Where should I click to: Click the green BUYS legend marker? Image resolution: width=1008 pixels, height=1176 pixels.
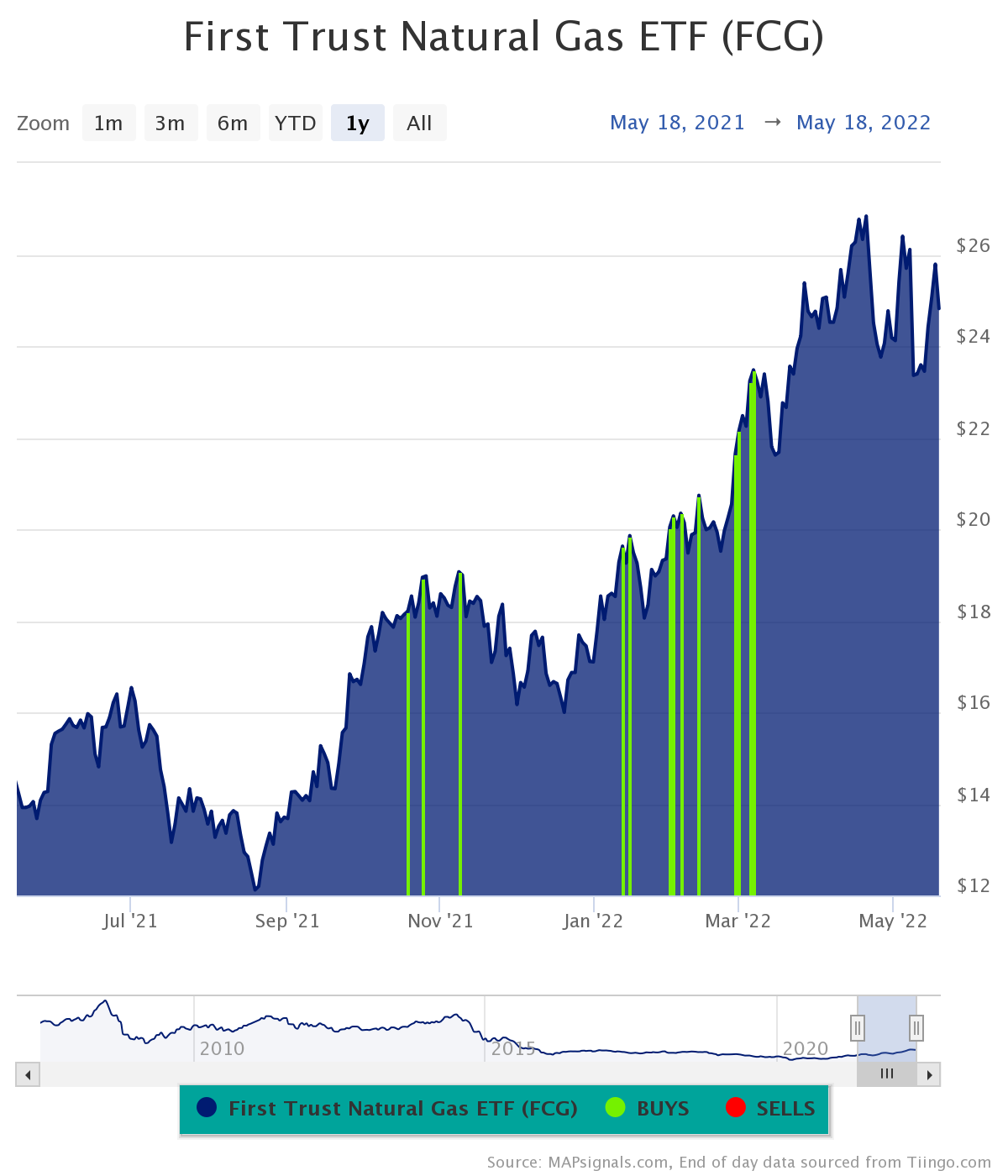tap(615, 1108)
